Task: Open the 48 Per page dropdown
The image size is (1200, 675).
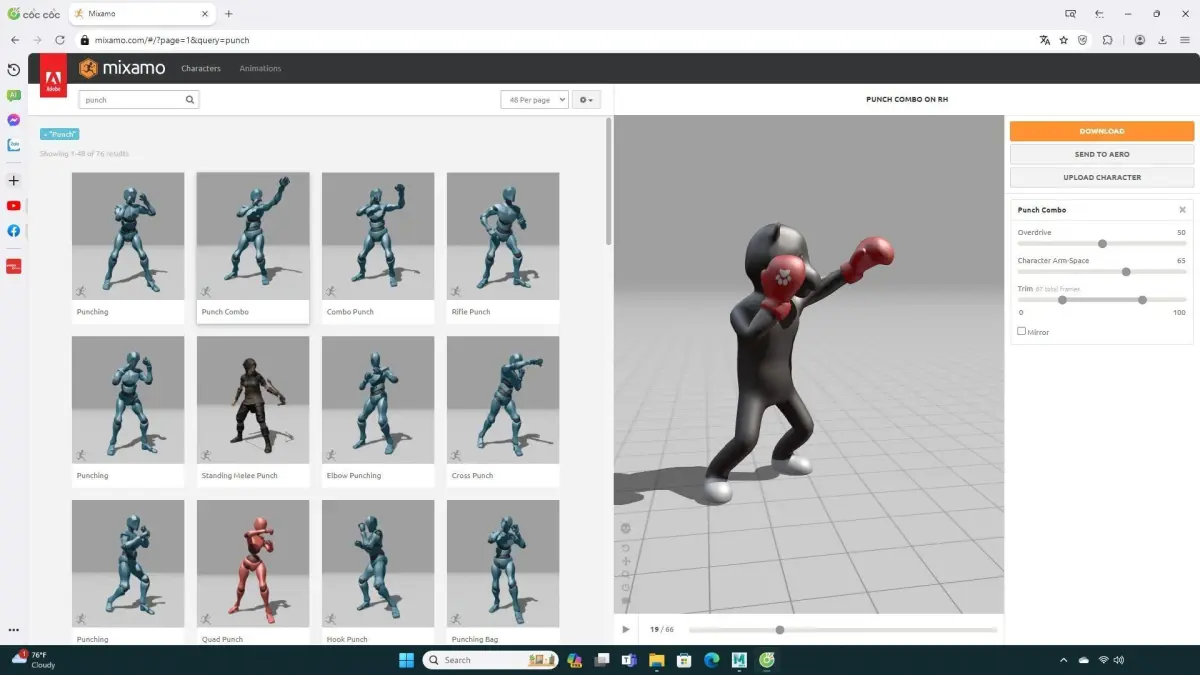Action: (x=535, y=100)
